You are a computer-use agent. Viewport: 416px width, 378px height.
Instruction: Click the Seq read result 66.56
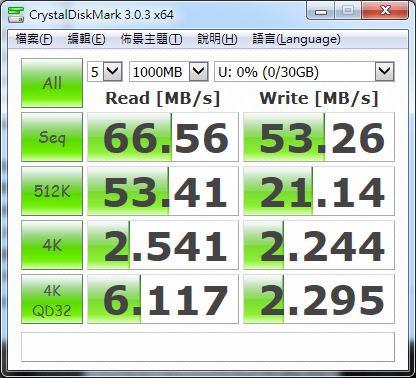(x=163, y=137)
